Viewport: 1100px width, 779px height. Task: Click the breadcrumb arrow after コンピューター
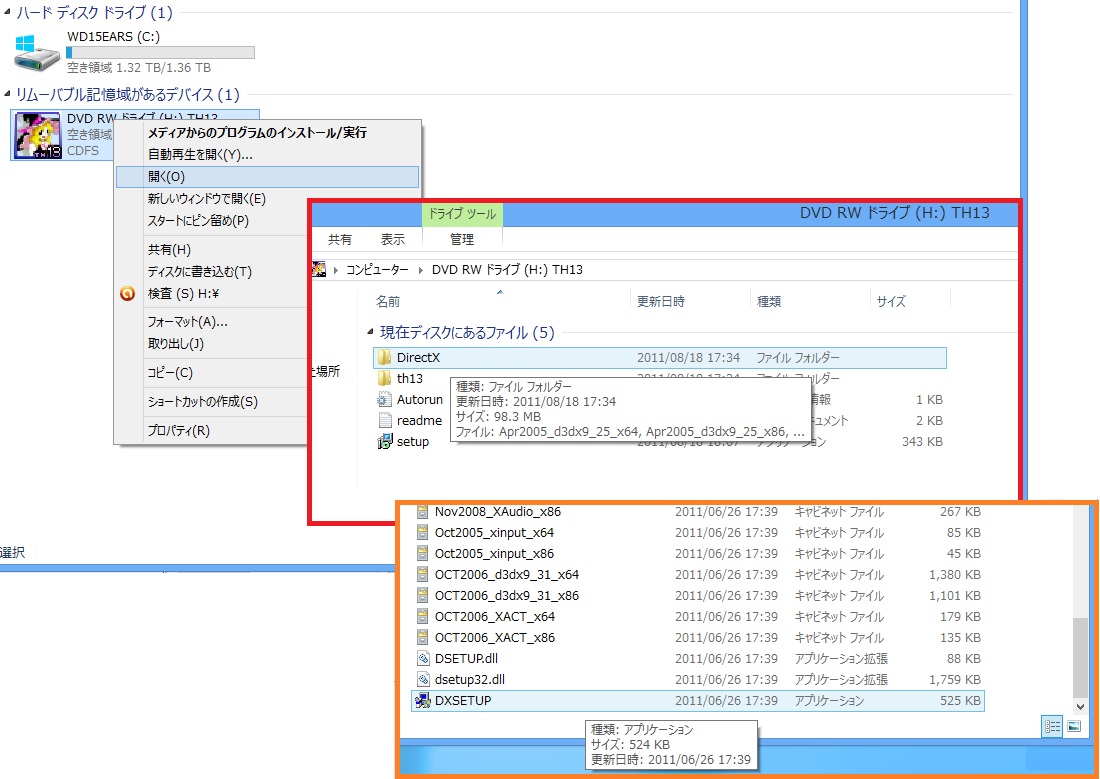pyautogui.click(x=420, y=270)
